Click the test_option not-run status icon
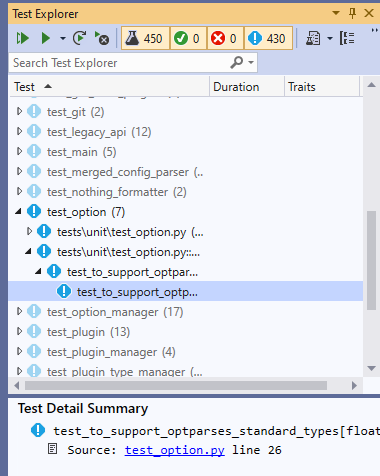Viewport: 380px width, 476px height. 34,211
